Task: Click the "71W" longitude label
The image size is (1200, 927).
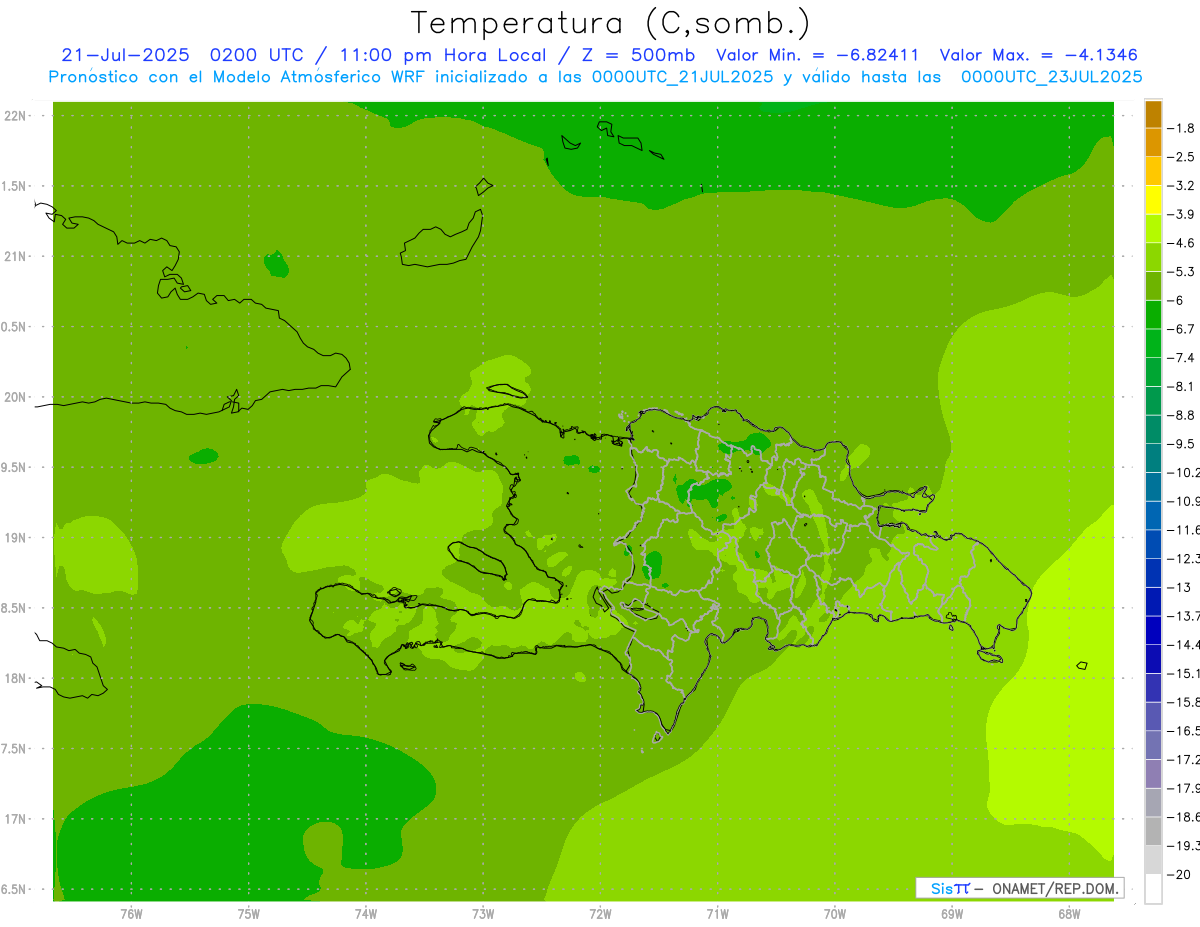Action: coord(717,914)
